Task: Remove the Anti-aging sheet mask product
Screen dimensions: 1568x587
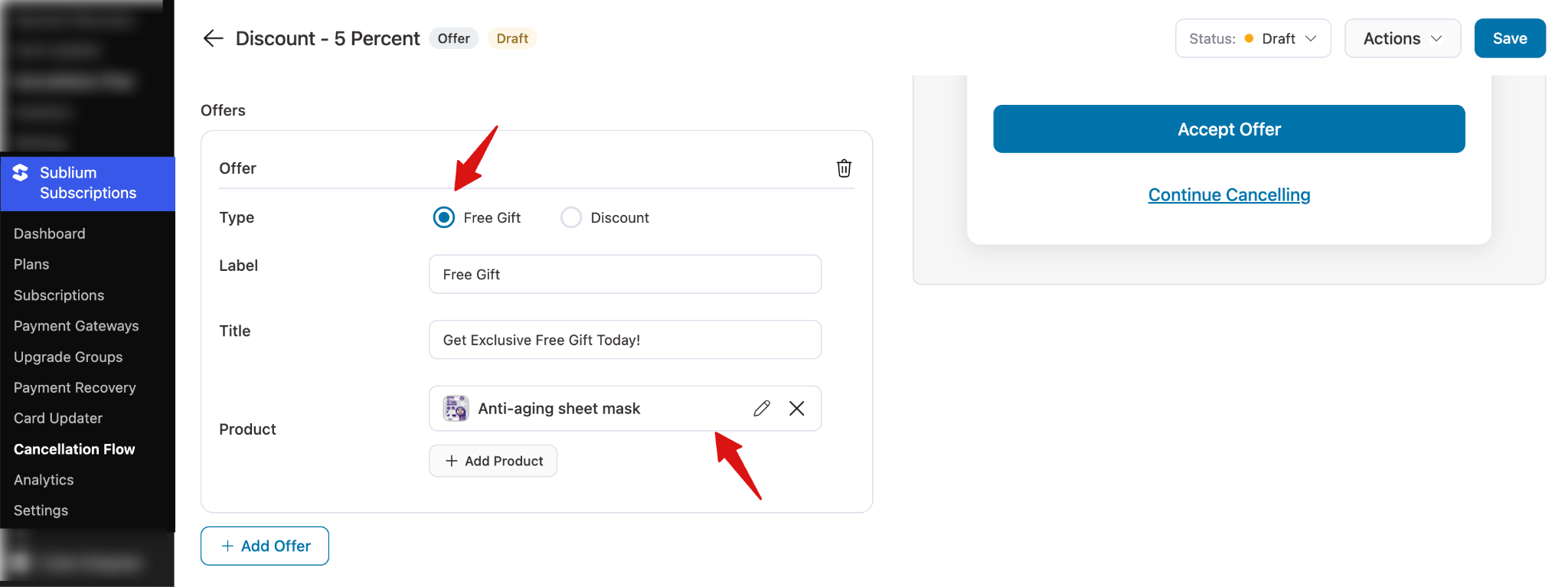Action: (796, 409)
